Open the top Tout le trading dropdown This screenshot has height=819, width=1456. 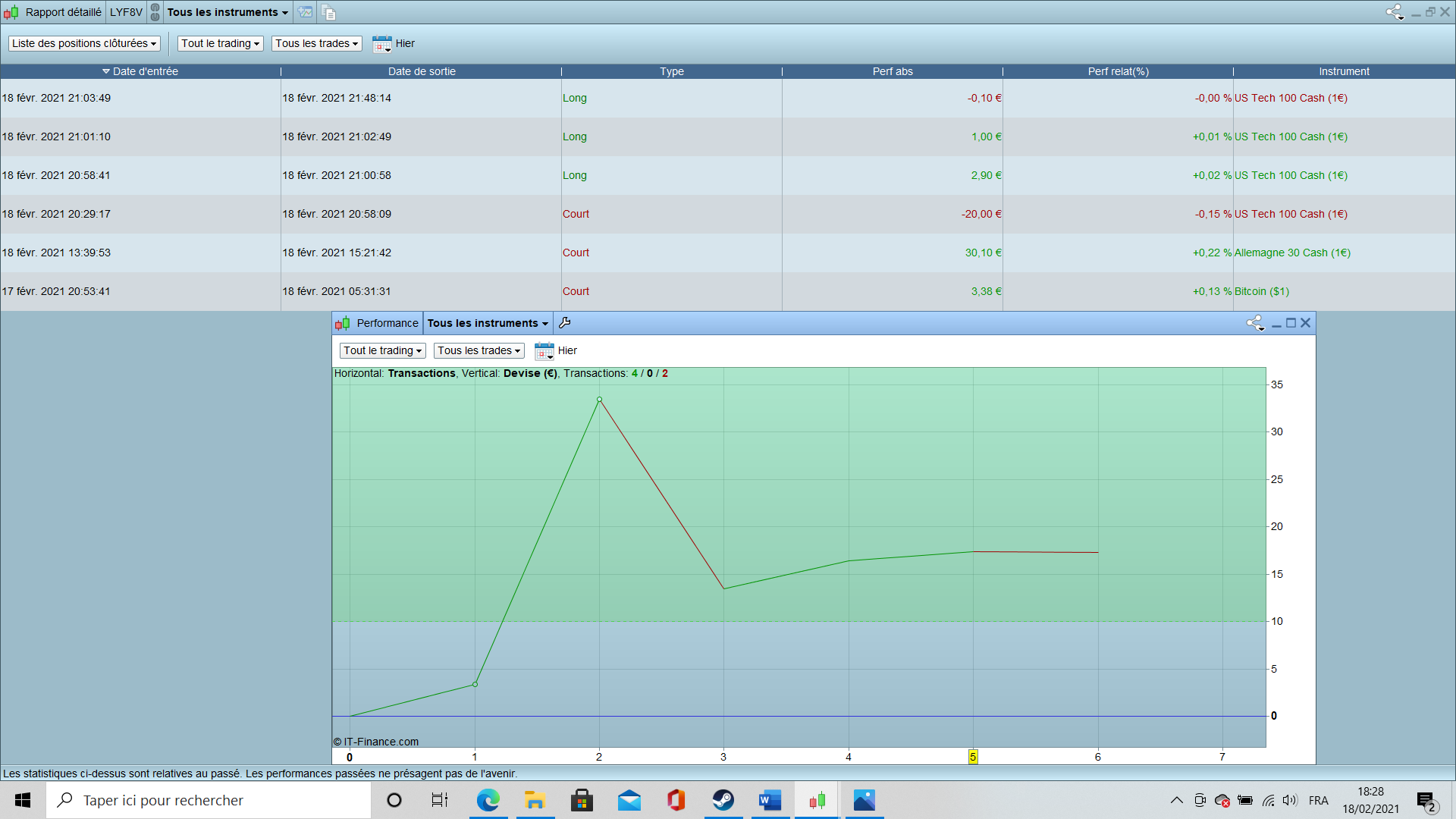click(x=220, y=44)
